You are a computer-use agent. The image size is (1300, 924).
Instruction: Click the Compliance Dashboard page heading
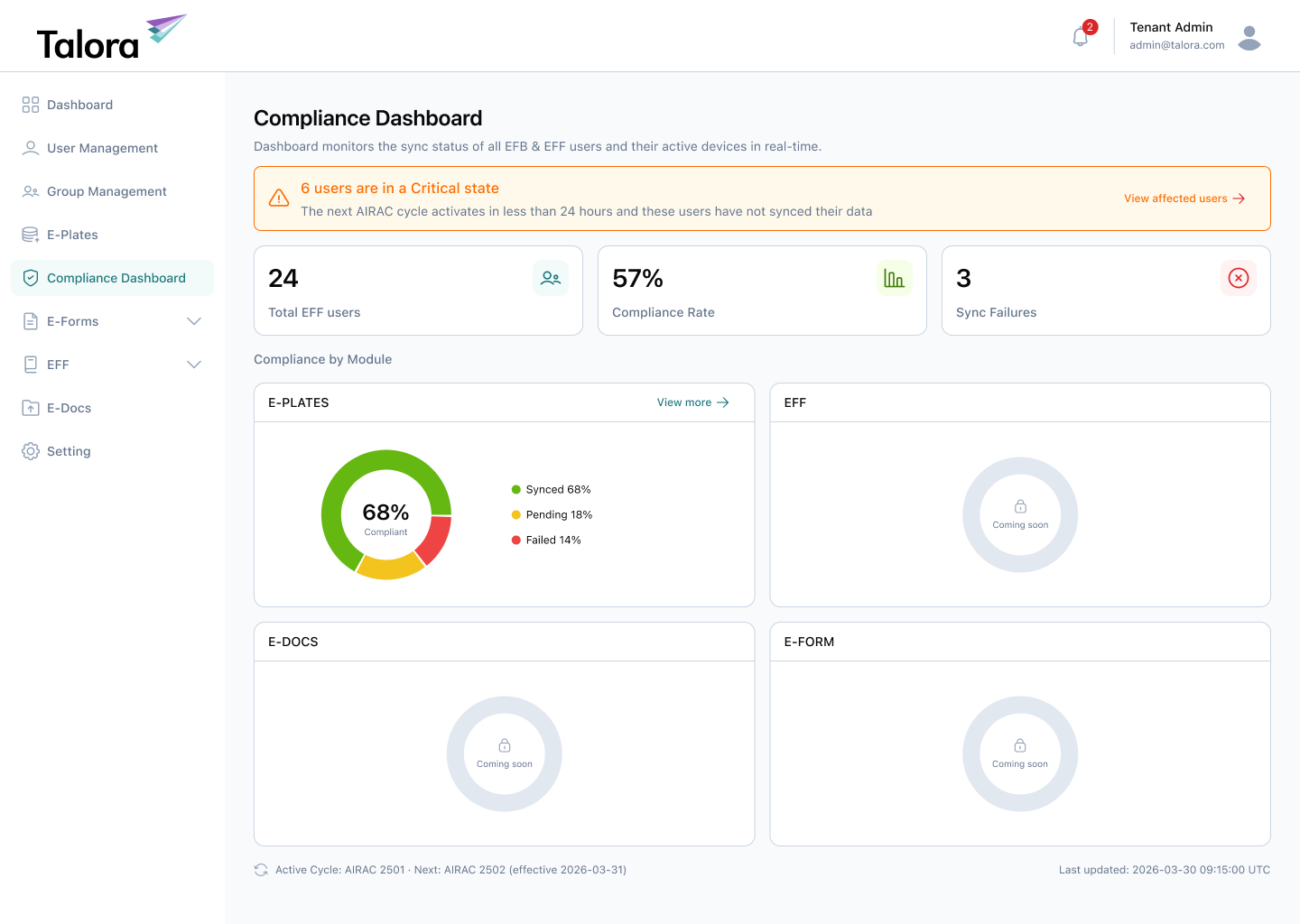367,118
